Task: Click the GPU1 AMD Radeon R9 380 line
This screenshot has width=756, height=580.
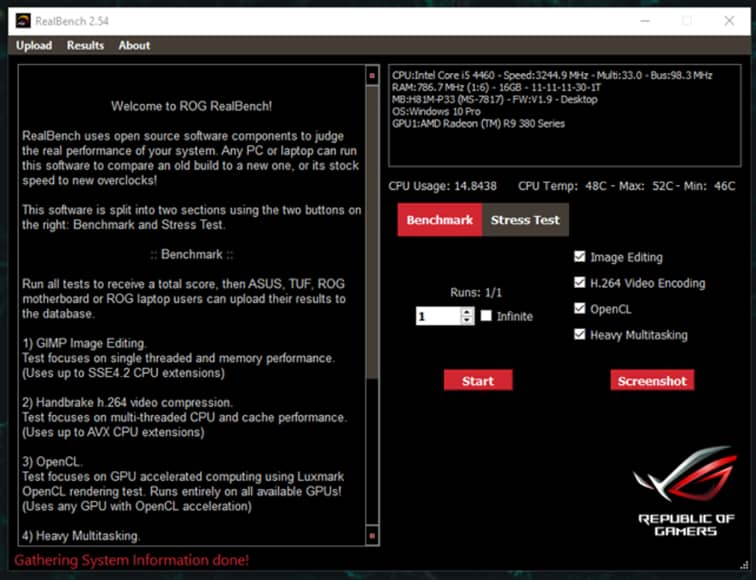Action: 478,123
